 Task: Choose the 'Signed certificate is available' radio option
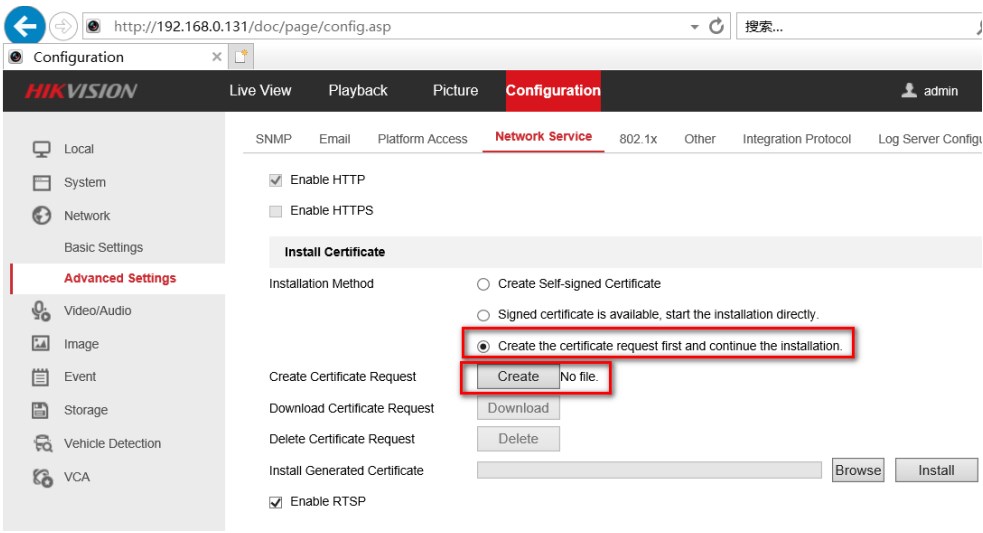[484, 315]
